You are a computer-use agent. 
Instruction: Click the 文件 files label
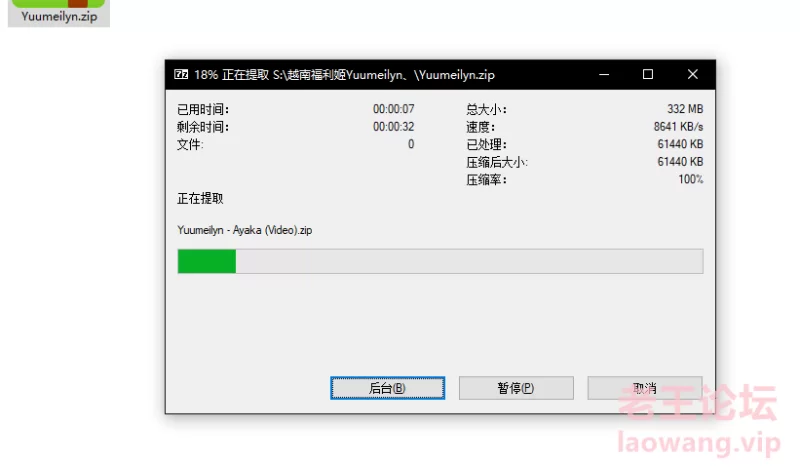click(x=190, y=144)
